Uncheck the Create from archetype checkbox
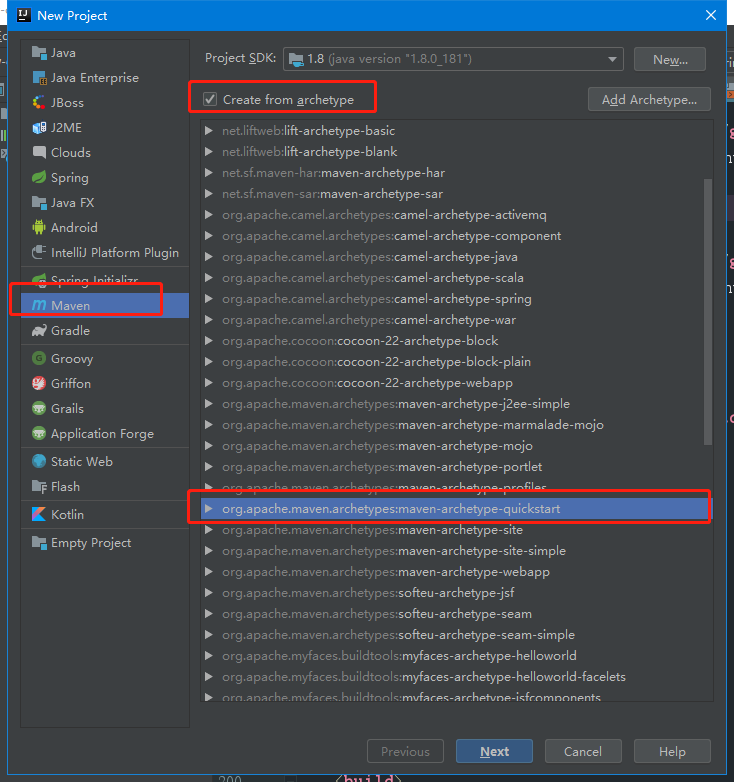The image size is (734, 782). [210, 99]
